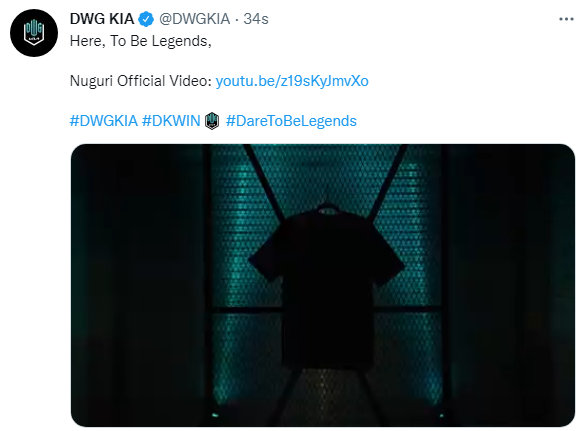
Task: Click the "Nuguri Official Video:" text
Action: (x=141, y=81)
